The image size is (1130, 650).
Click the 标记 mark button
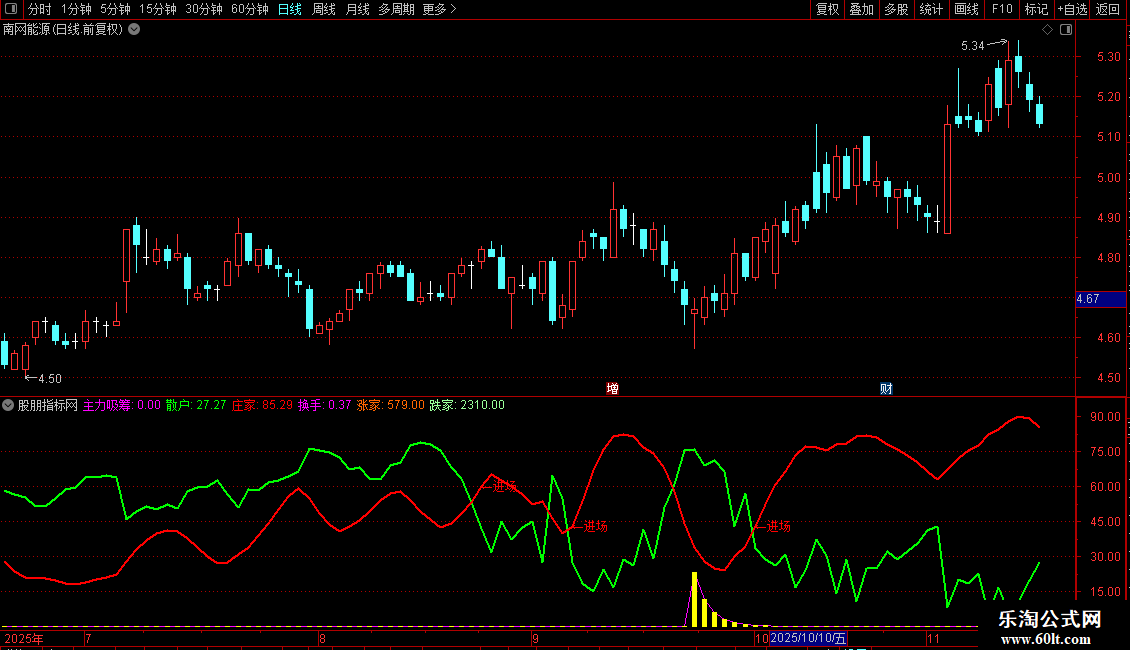1036,9
